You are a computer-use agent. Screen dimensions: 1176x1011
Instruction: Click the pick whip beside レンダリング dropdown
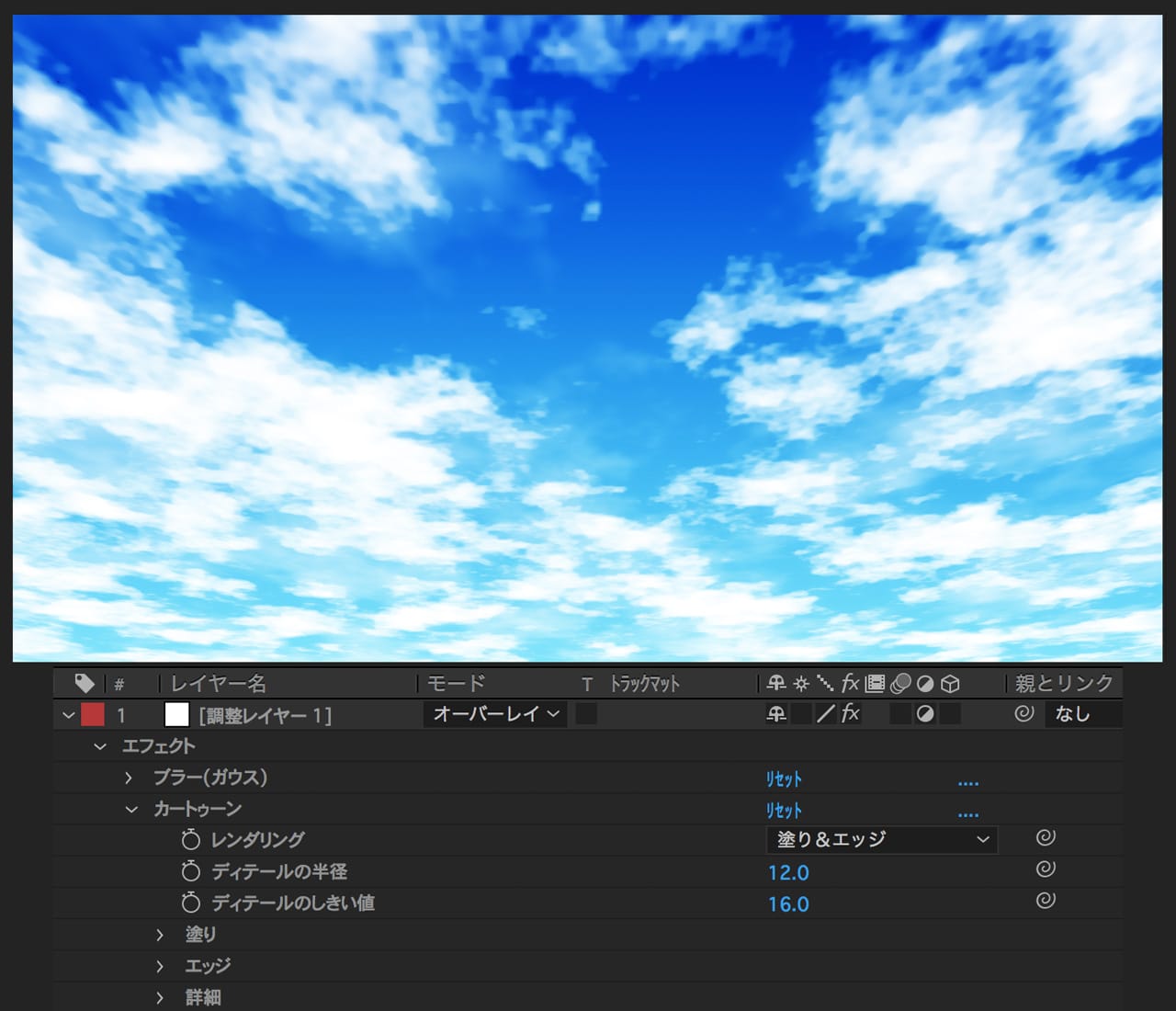point(1045,837)
